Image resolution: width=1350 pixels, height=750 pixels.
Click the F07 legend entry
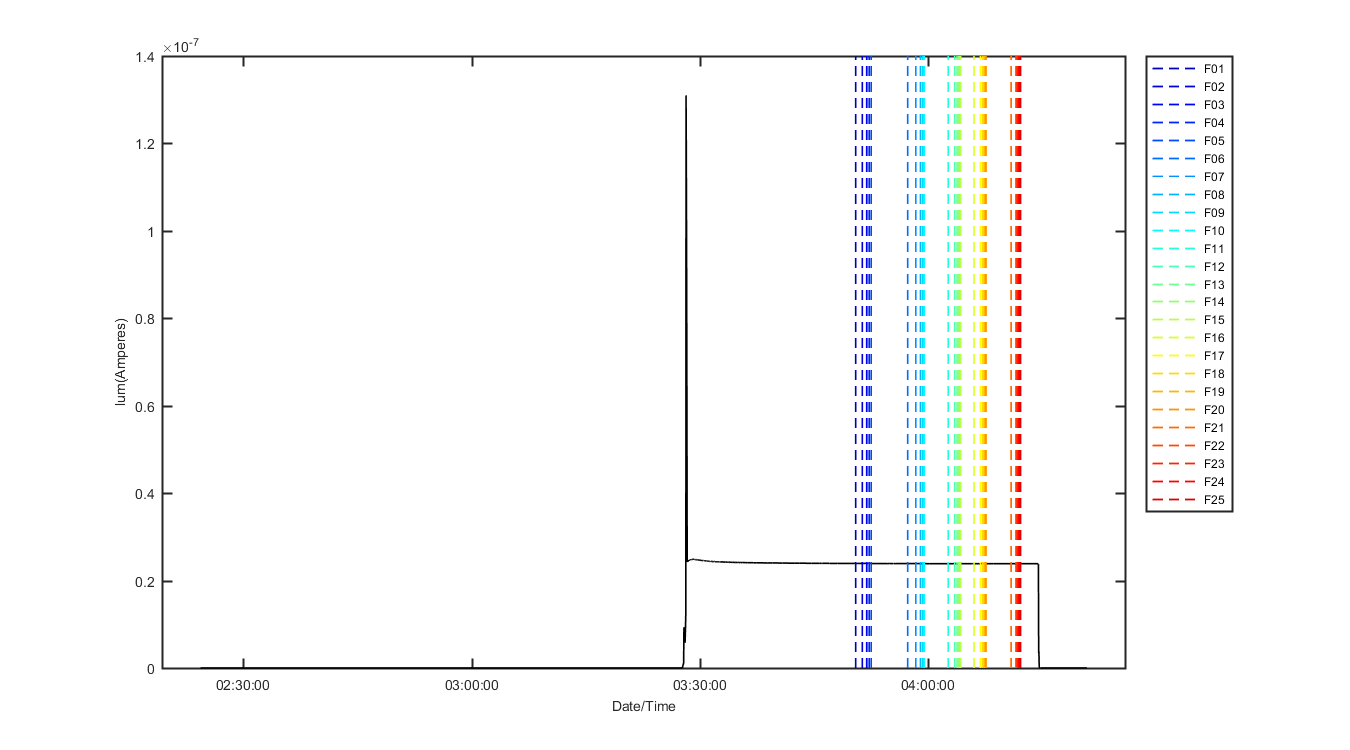pos(1189,177)
